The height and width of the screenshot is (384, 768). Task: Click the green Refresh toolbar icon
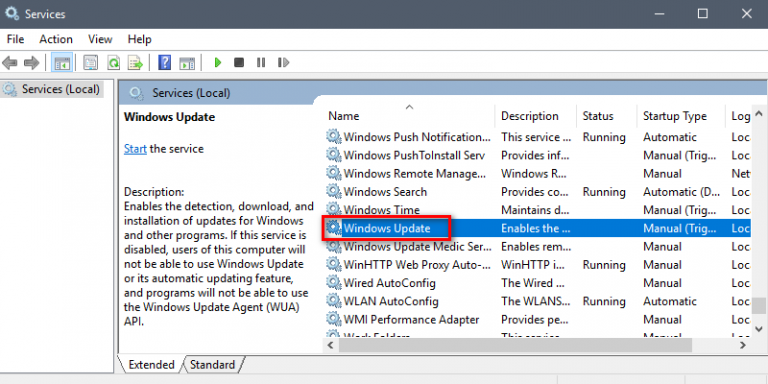pos(114,63)
